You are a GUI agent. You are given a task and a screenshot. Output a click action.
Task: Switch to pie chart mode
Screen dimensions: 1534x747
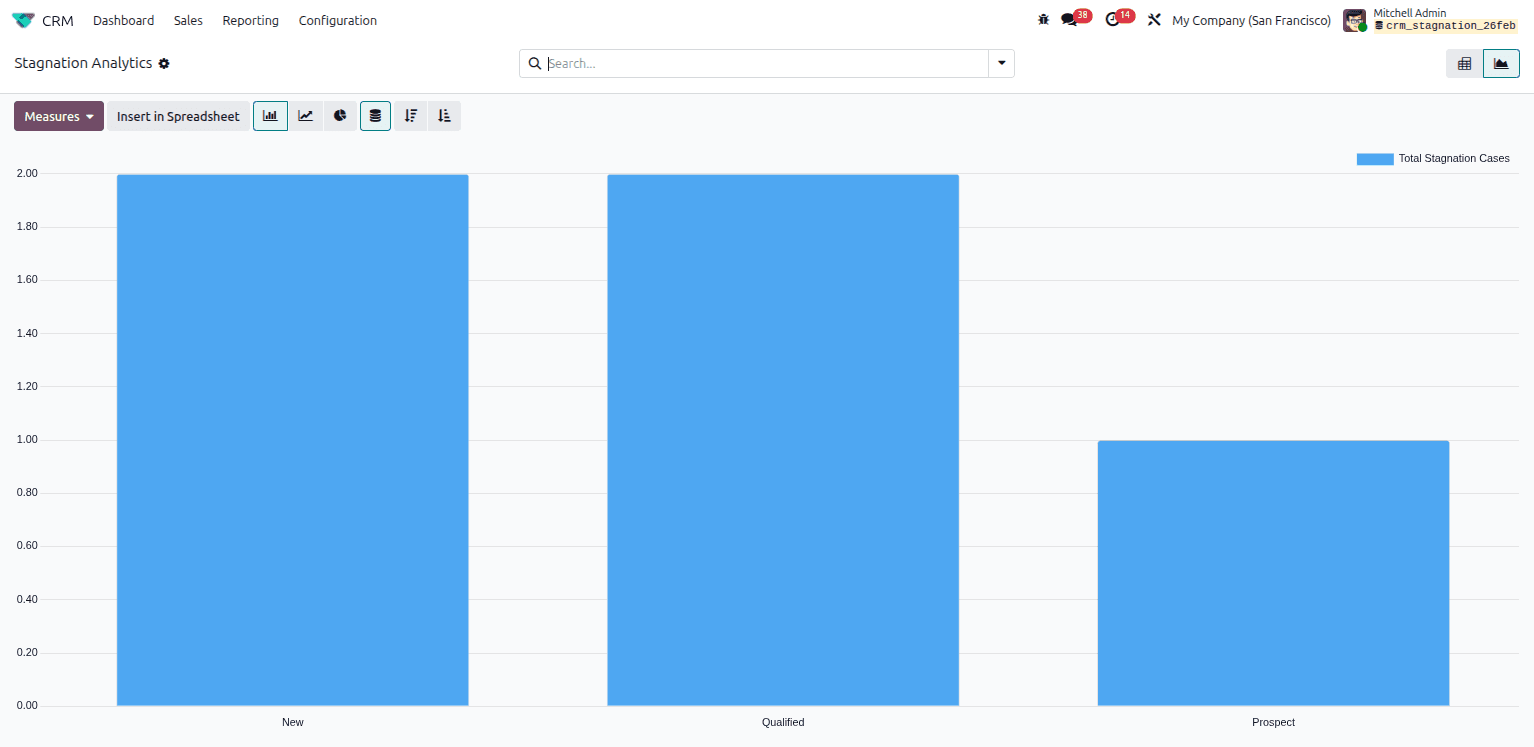point(340,115)
